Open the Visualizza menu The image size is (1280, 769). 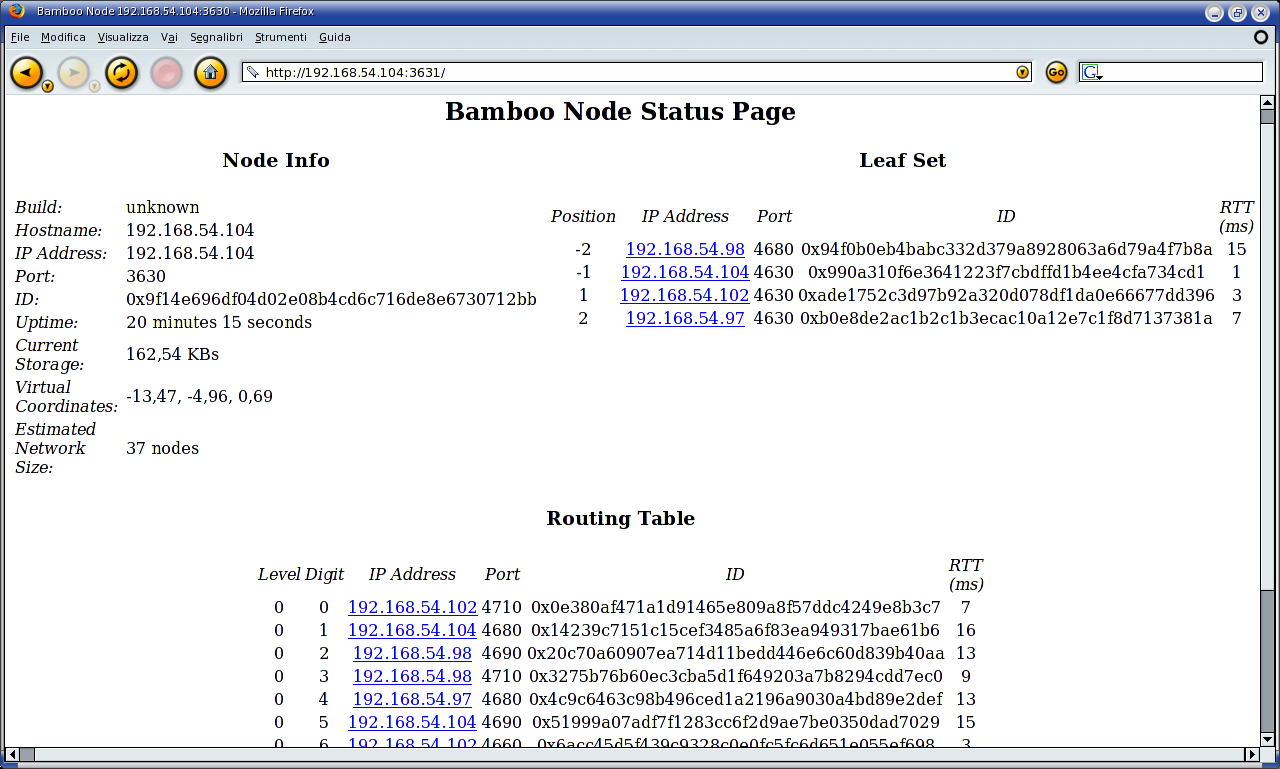click(x=123, y=37)
